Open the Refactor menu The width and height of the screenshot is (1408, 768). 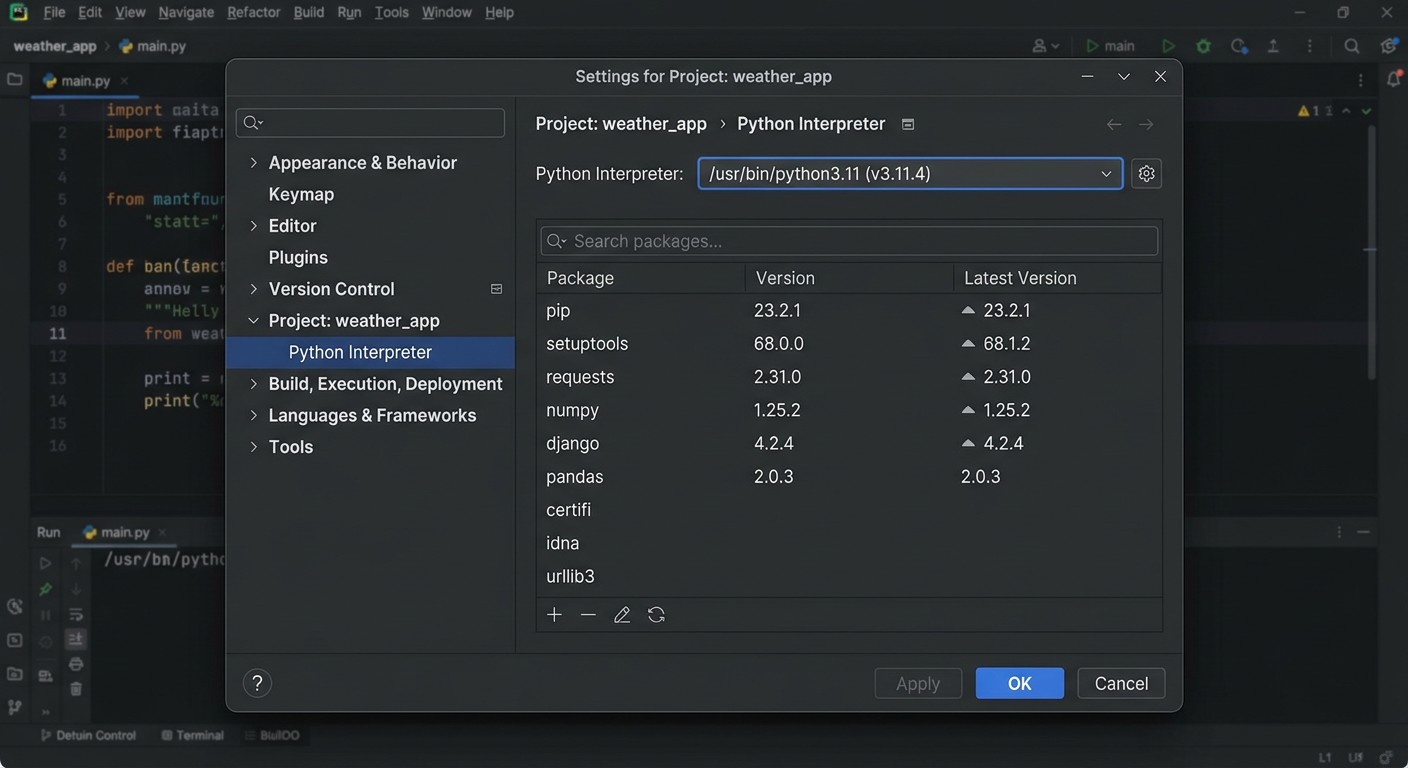pos(253,12)
